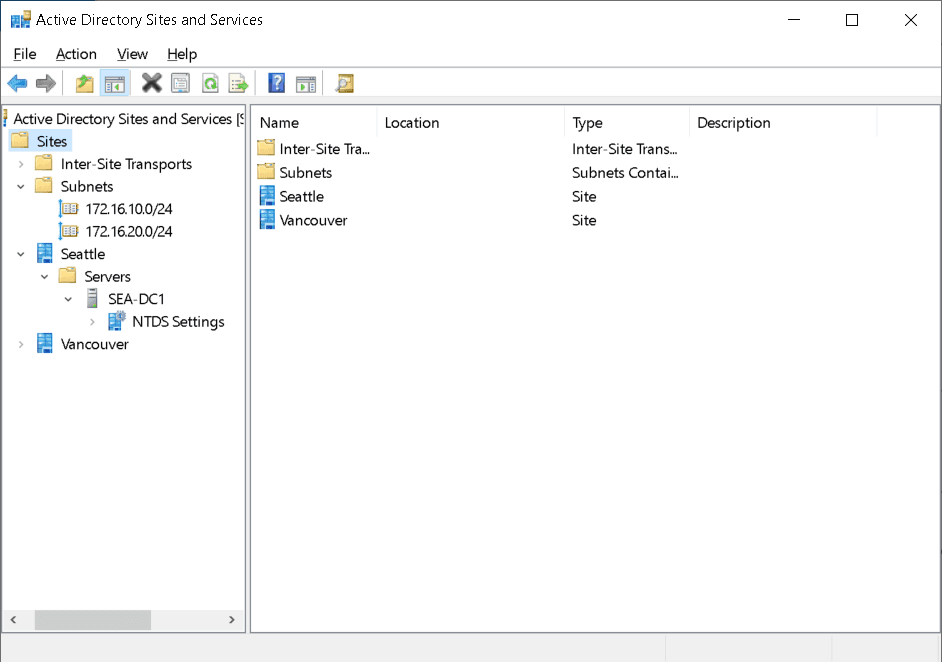This screenshot has height=662, width=942.
Task: Click the Inter-Site Transports folder icon in the tree
Action: (44, 163)
